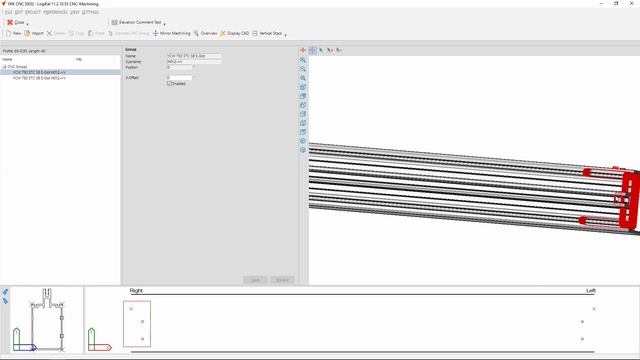Click the red machining group rectangle in Right view

(x=137, y=324)
